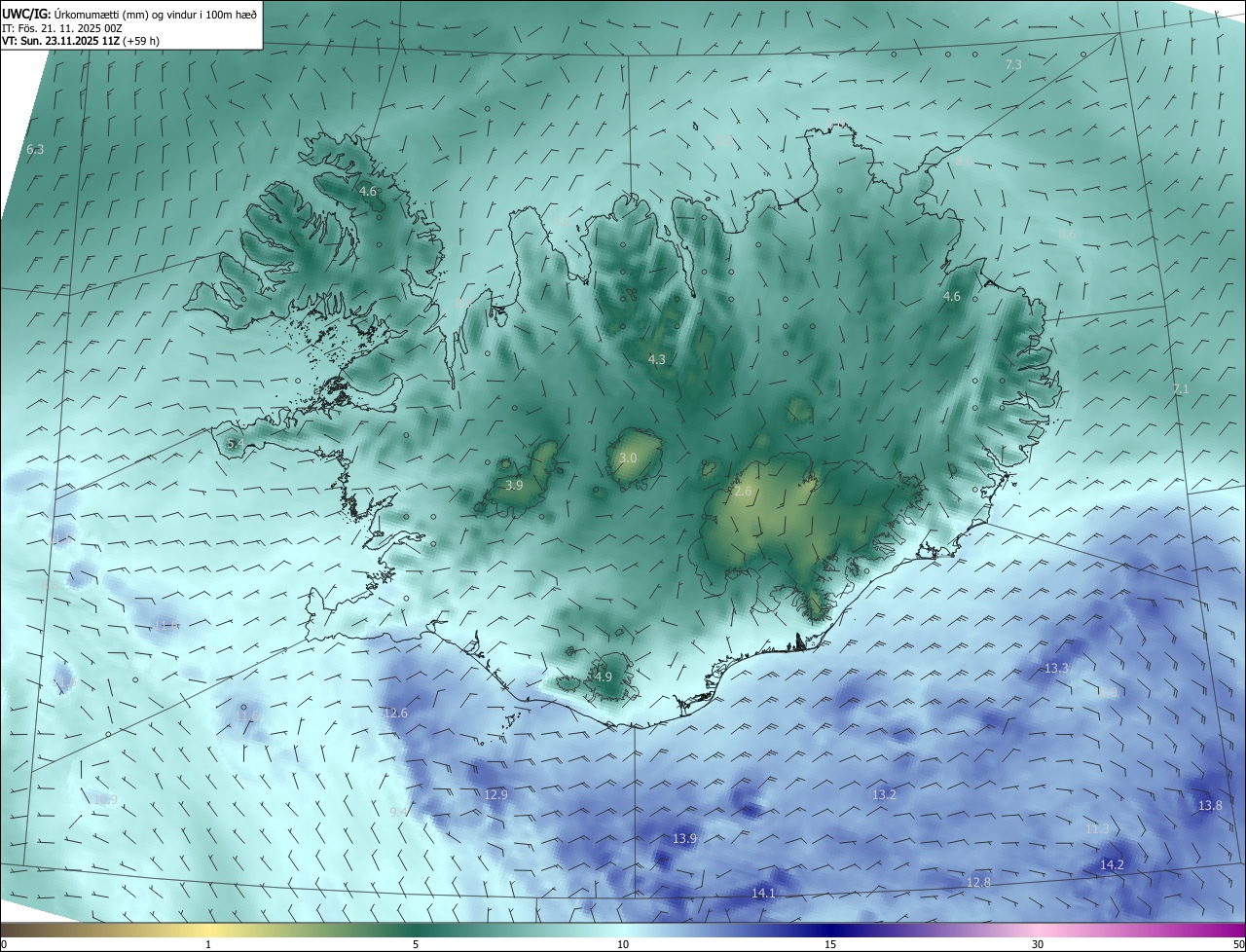Click the 6.3 value on the map
The image size is (1246, 952).
point(35,150)
